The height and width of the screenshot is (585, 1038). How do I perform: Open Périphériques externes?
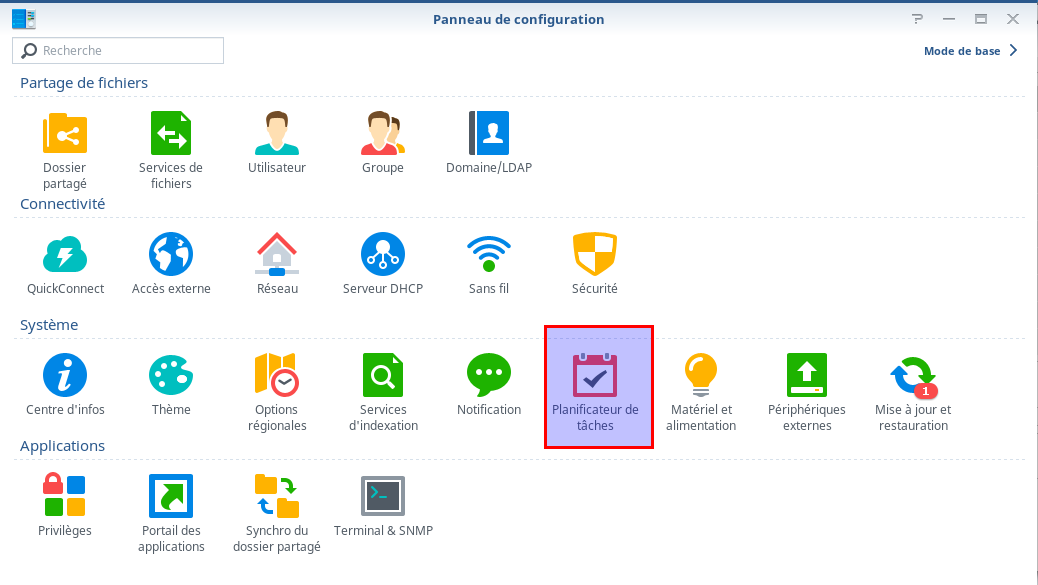(x=806, y=375)
